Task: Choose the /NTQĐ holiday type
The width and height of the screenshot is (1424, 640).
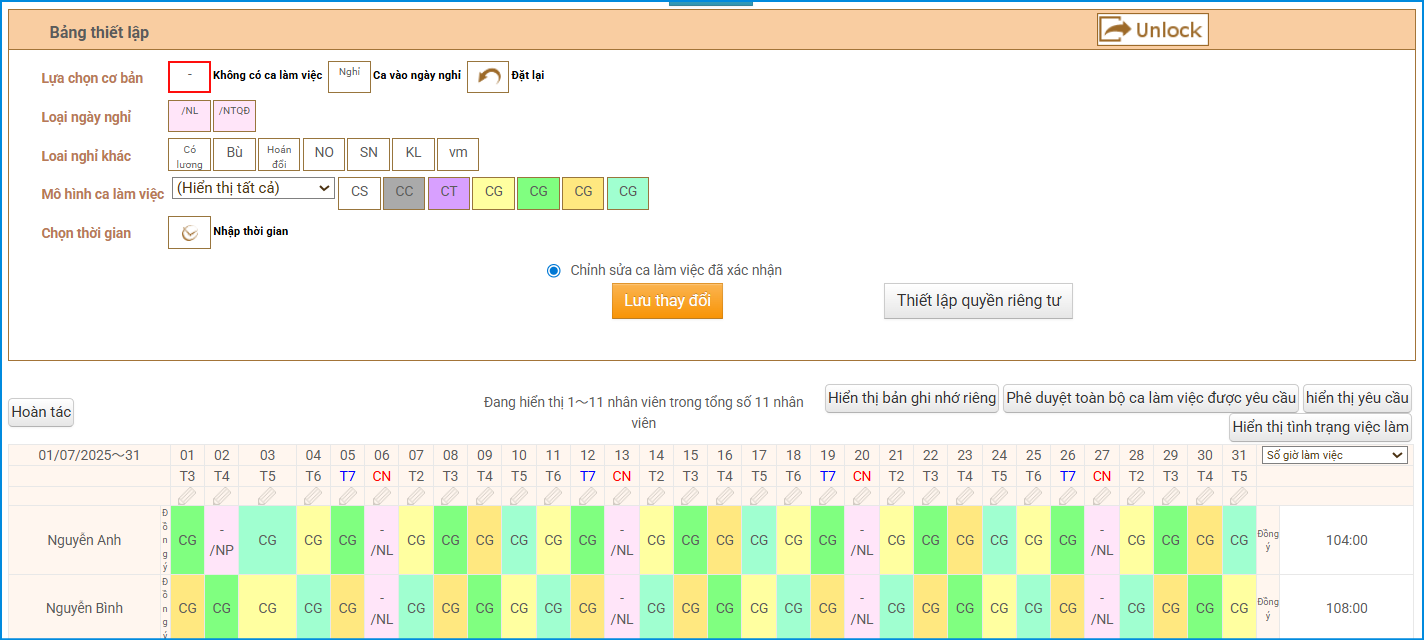Action: click(234, 116)
